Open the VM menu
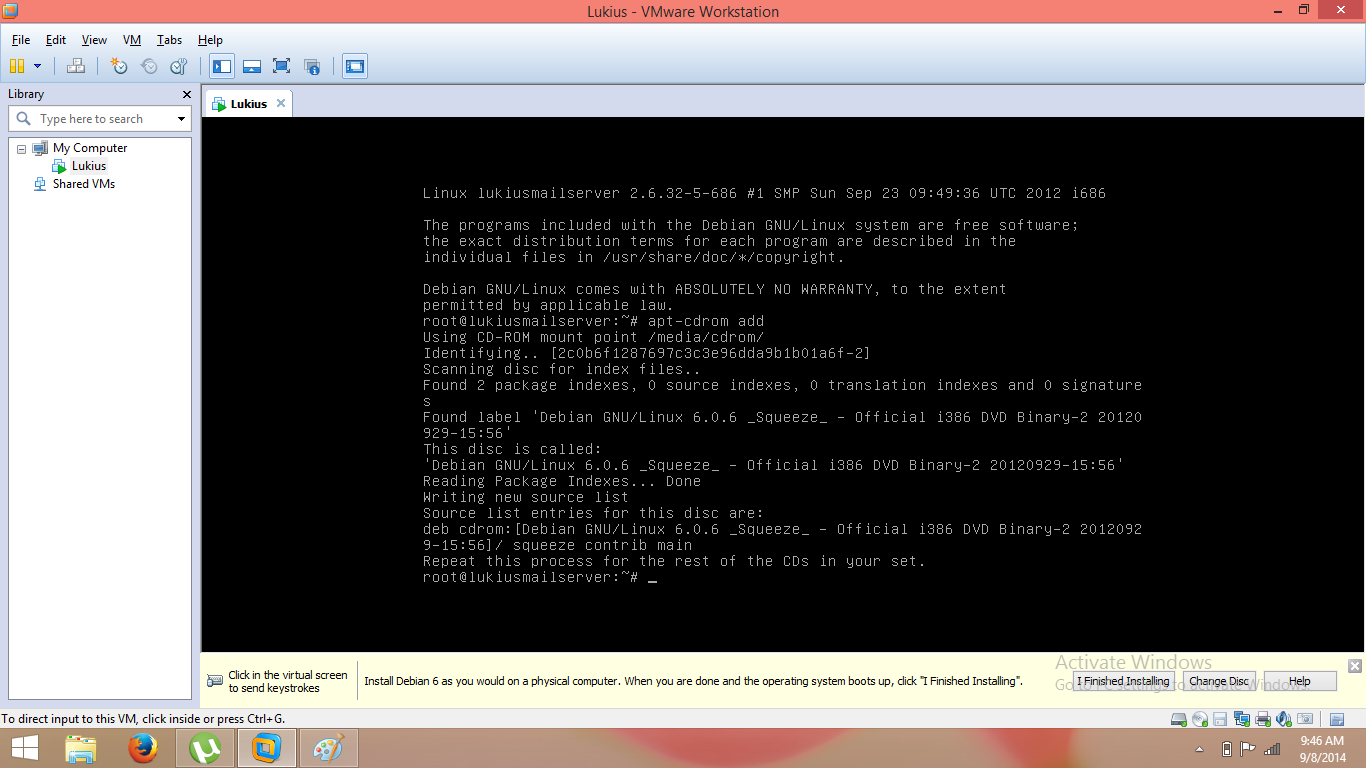Image resolution: width=1366 pixels, height=768 pixels. click(x=132, y=40)
